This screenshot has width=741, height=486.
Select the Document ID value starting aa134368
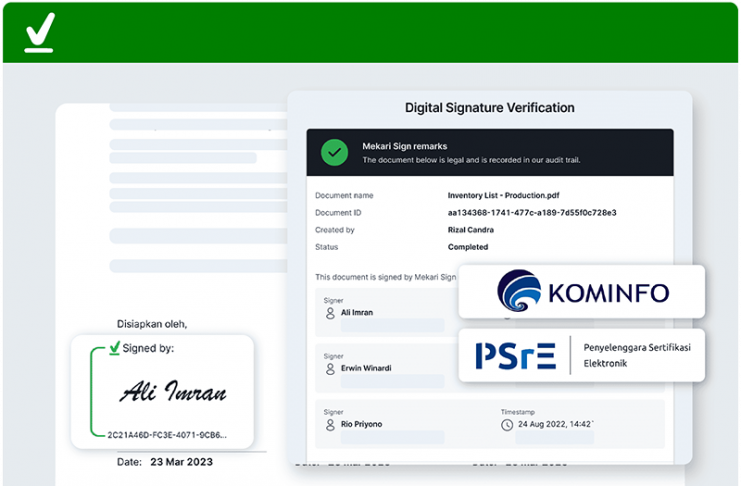pyautogui.click(x=531, y=213)
